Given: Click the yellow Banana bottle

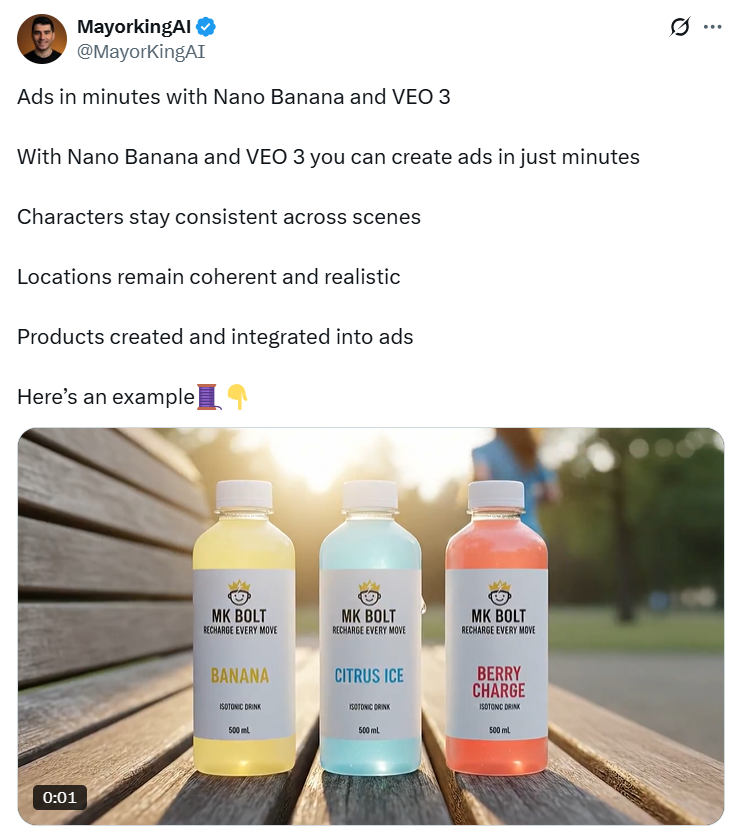Looking at the screenshot, I should coord(243,626).
